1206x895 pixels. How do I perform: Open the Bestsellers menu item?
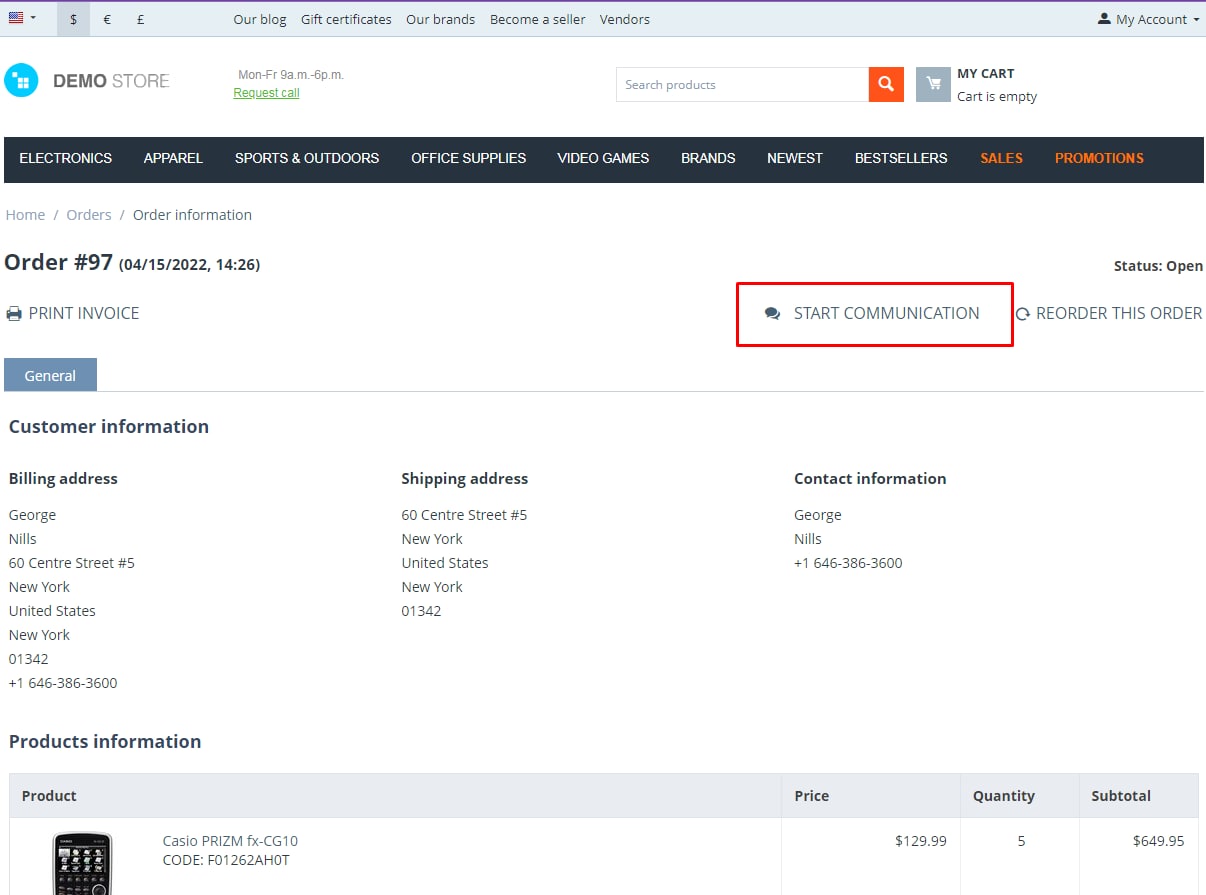[x=901, y=158]
